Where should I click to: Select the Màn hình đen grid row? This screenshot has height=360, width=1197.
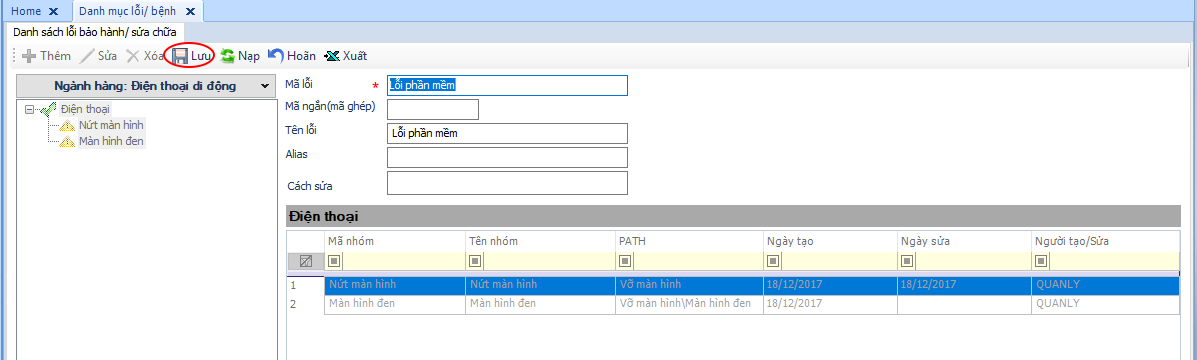[x=733, y=303]
